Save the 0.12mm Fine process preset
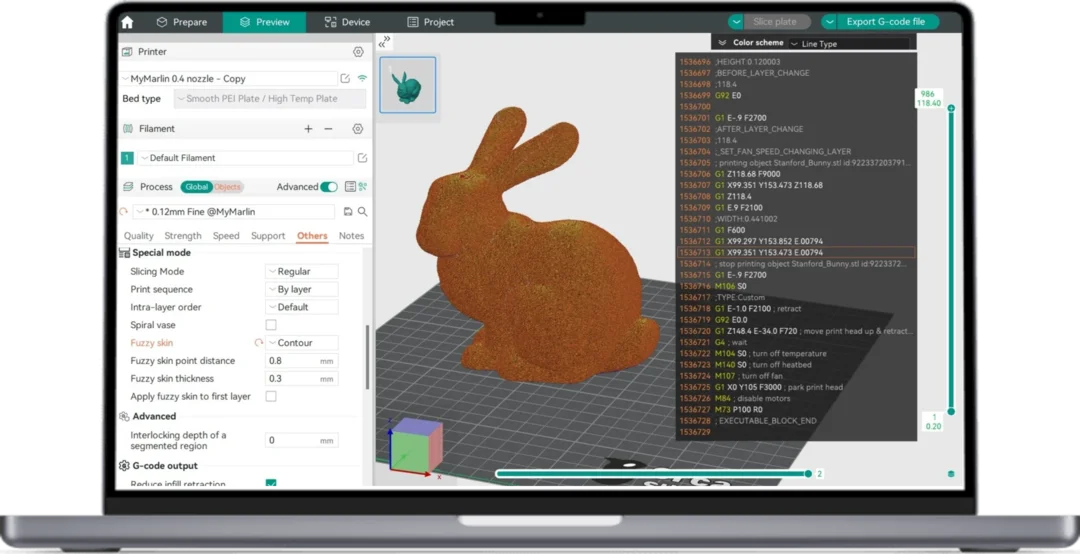 coord(348,212)
